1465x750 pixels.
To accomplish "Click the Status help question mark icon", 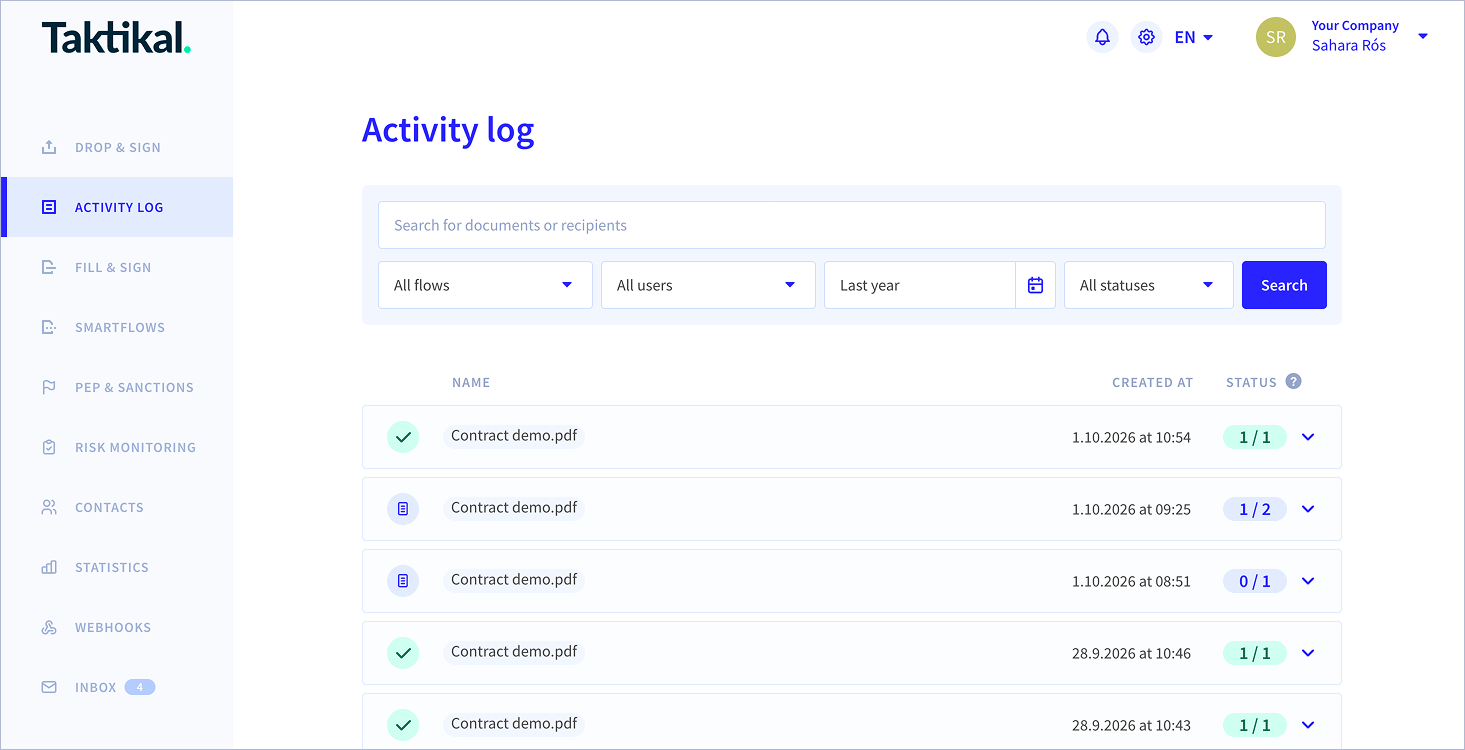I will (x=1293, y=381).
